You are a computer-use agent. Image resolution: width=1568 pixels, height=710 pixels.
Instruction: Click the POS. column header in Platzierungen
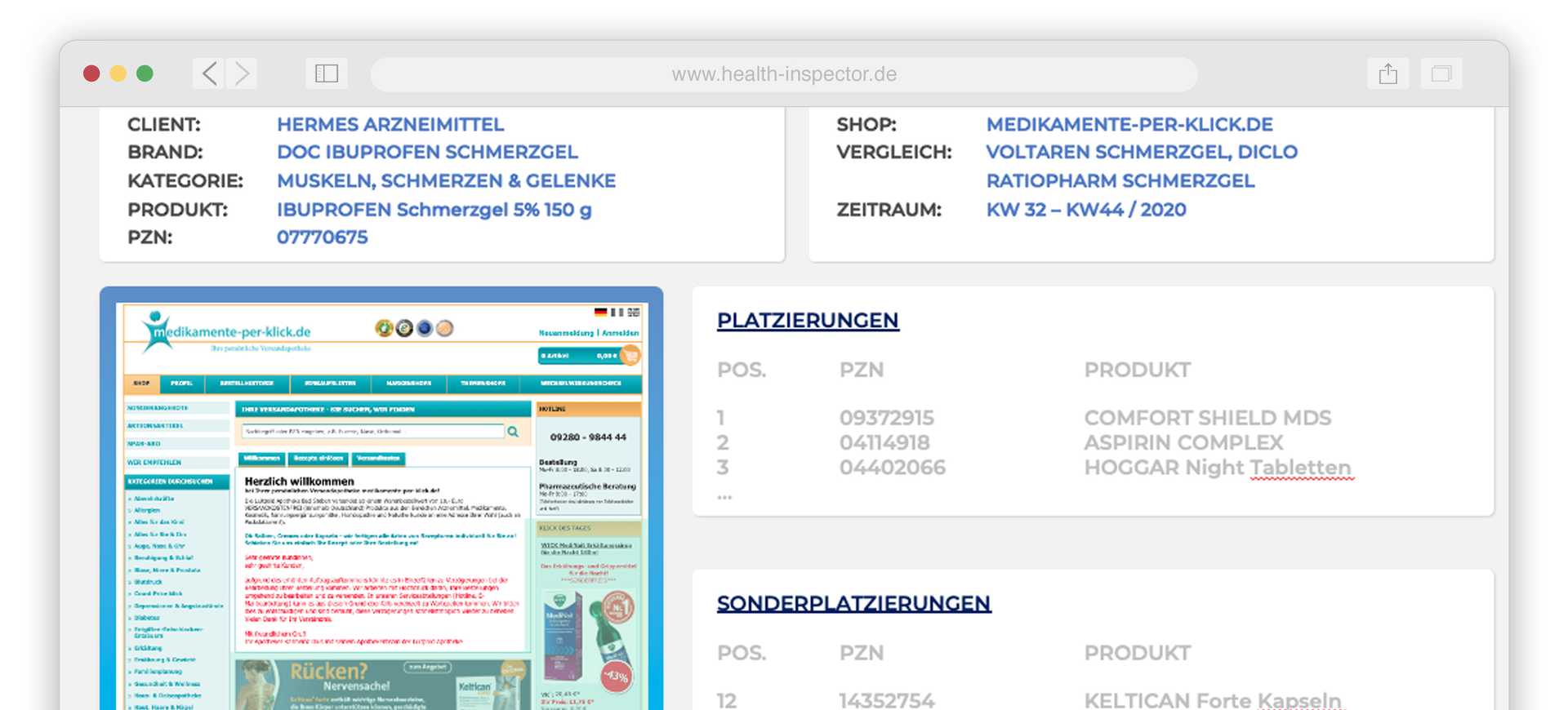[742, 370]
